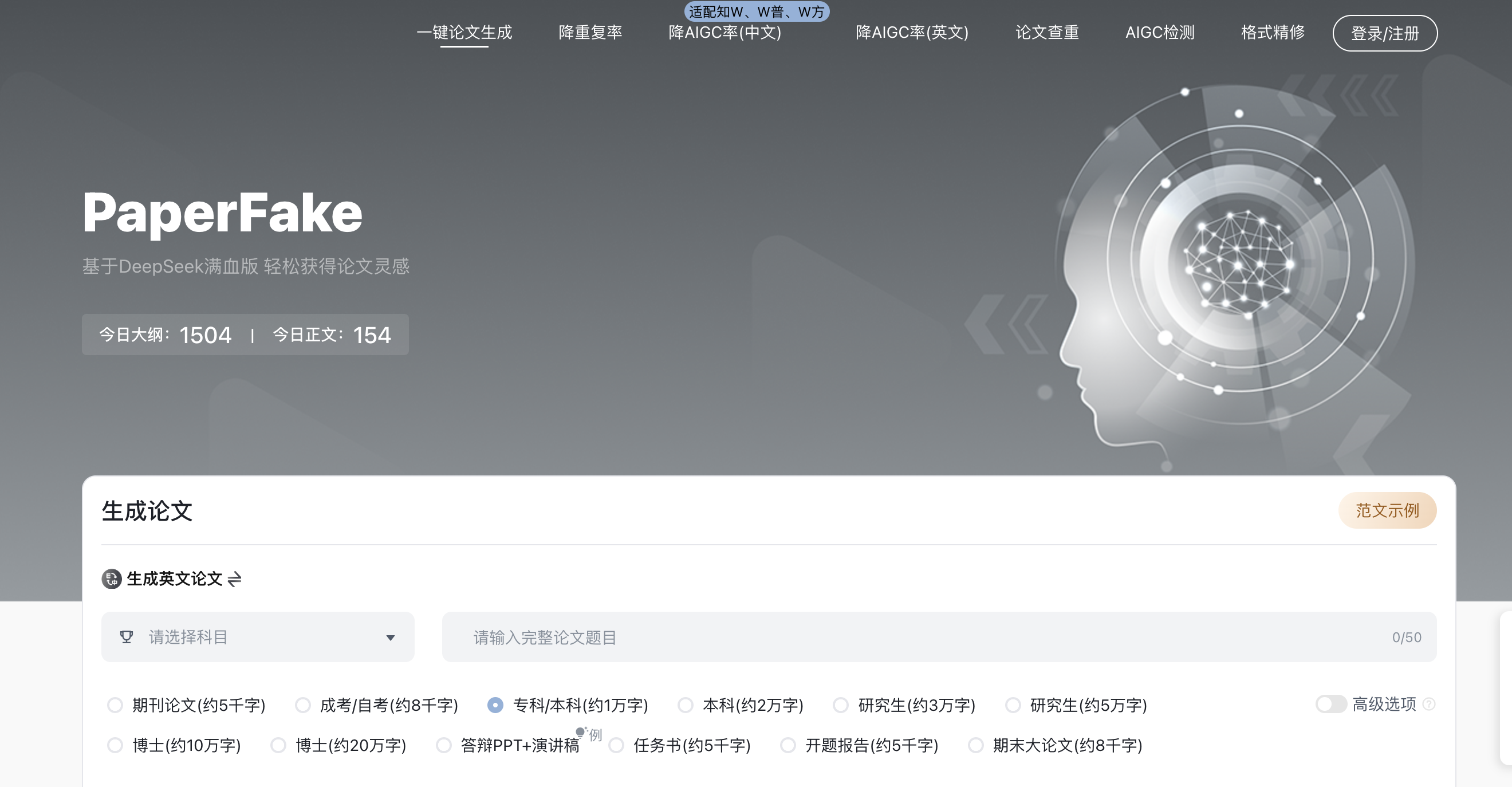Click the 登录/注册 button
The width and height of the screenshot is (1512, 787).
pyautogui.click(x=1385, y=33)
